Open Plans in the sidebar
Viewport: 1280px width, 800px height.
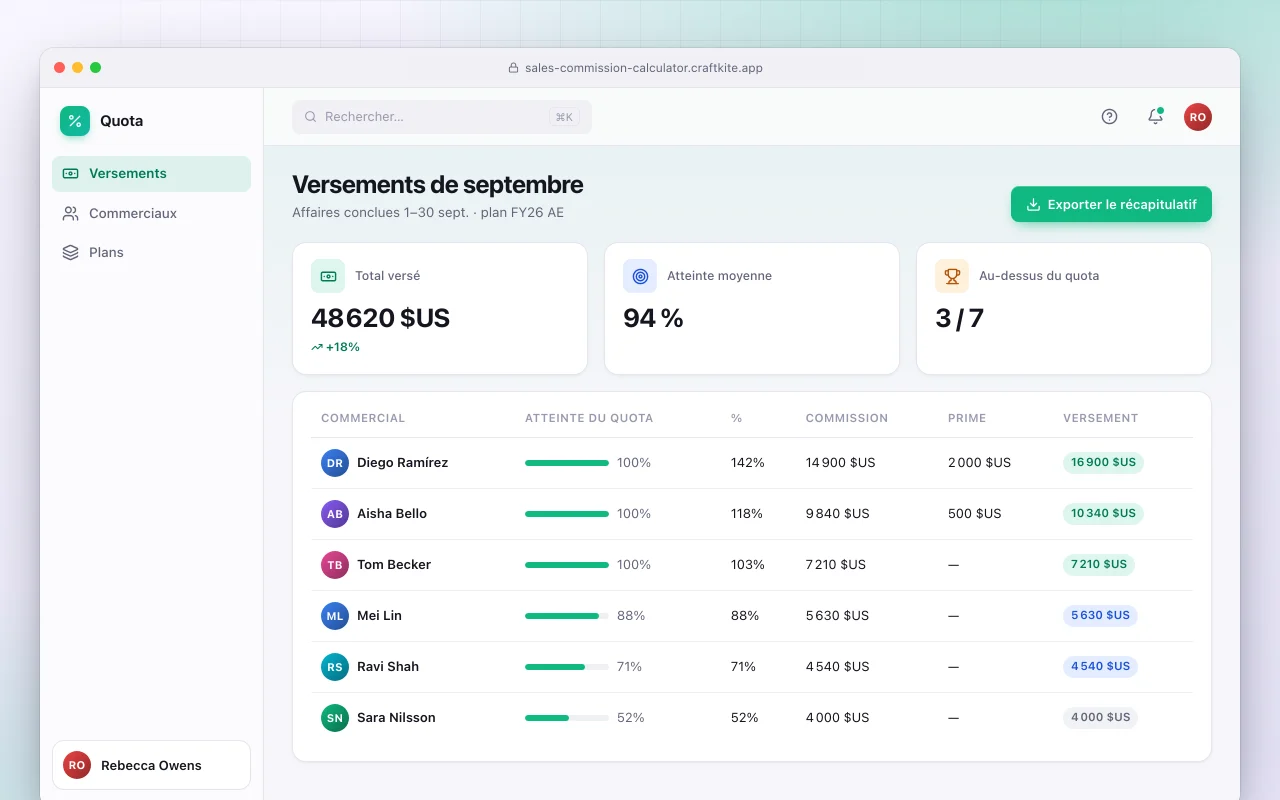pyautogui.click(x=151, y=252)
